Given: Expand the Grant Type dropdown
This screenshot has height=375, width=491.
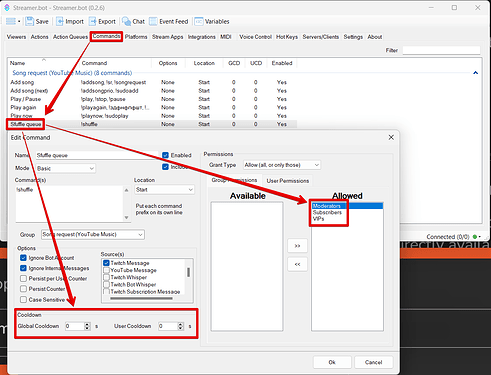Looking at the screenshot, I should 282,165.
